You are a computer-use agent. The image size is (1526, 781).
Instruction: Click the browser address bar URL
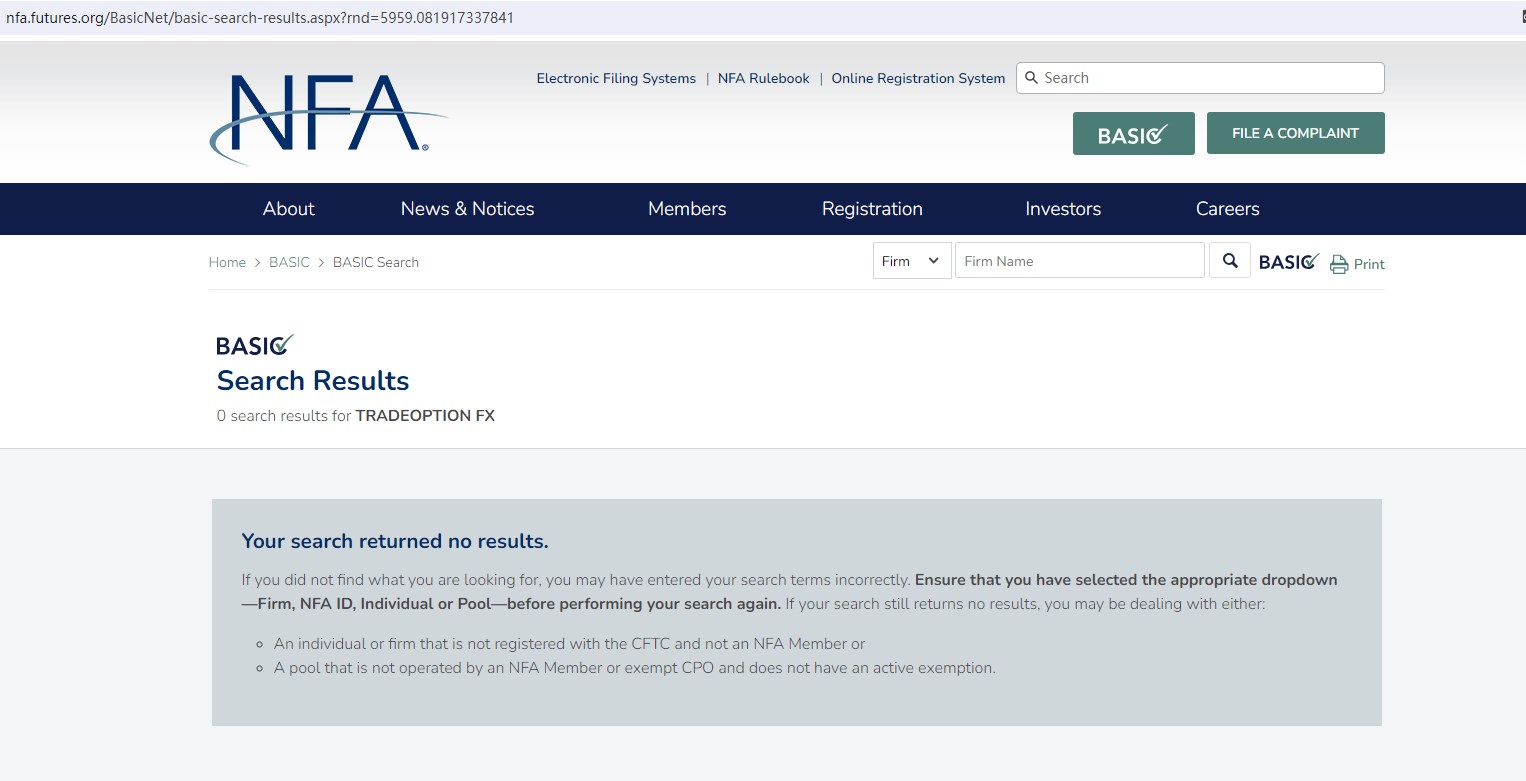tap(260, 18)
